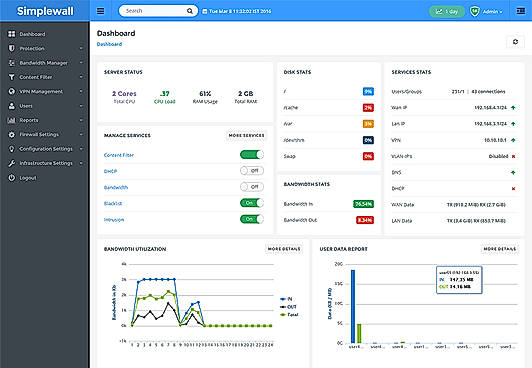Expand the Configuration Settings menu arrow
The image size is (532, 368).
[81, 149]
